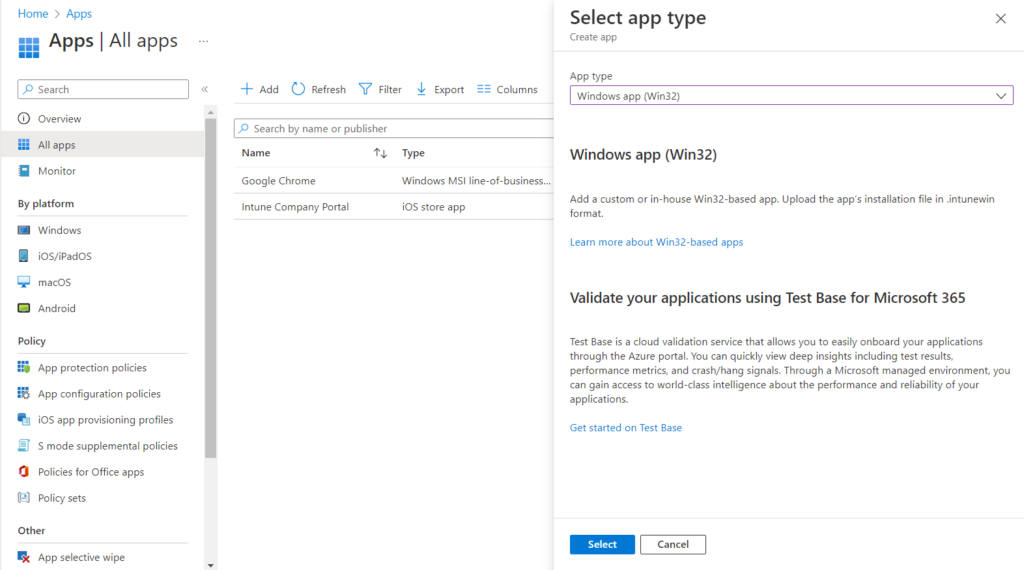Click the Apps grid icon beside page title
Screen dimensions: 1024x570
point(28,47)
